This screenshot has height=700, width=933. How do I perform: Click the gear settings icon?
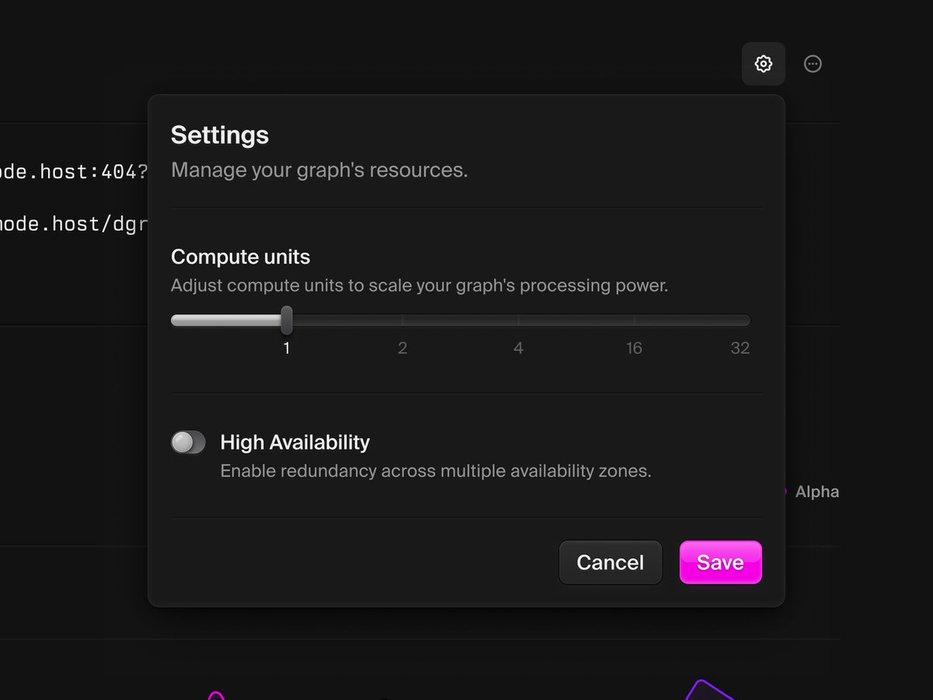[x=763, y=64]
